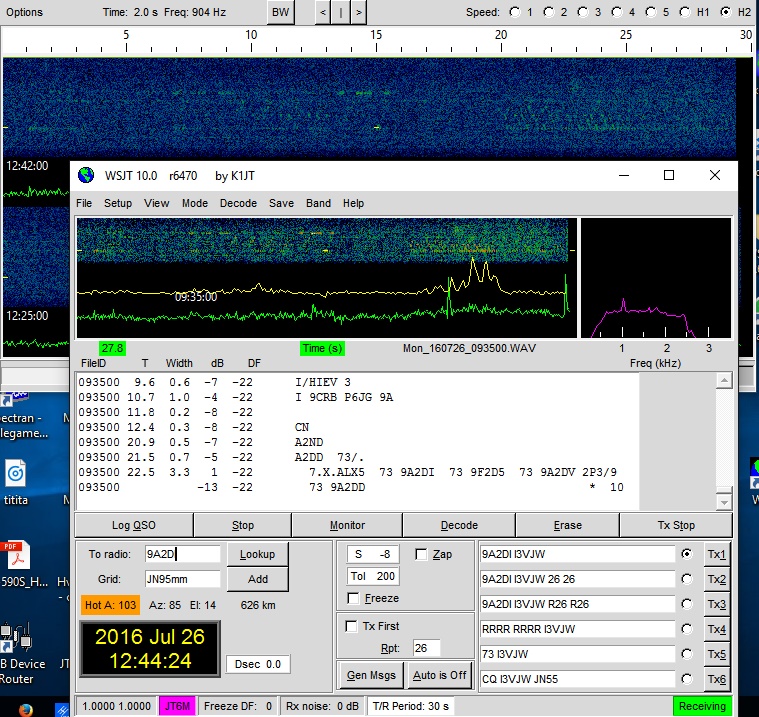The height and width of the screenshot is (717, 759).
Task: Click the Log QSO button
Action: 134,525
